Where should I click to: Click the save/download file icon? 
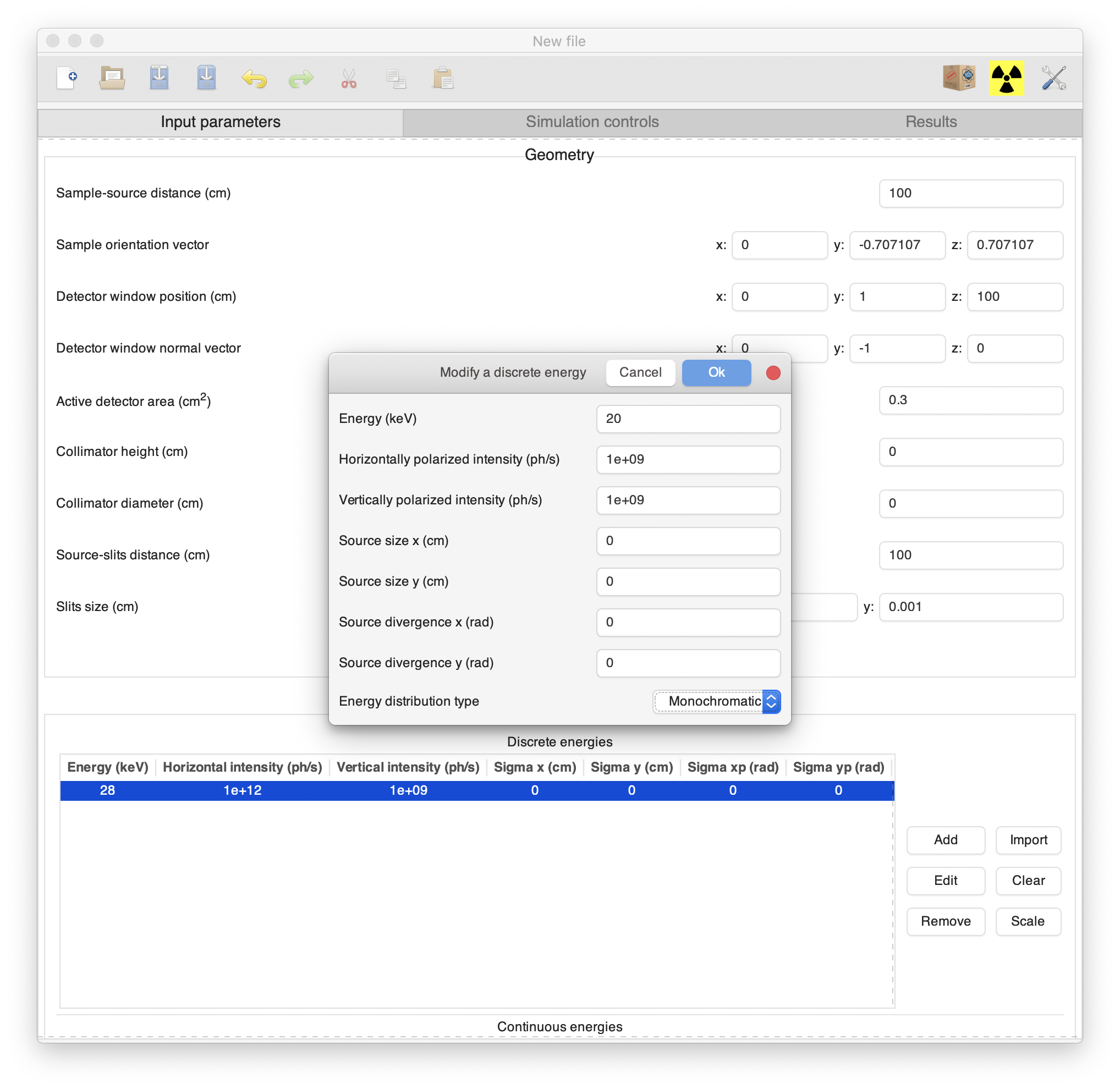pos(161,77)
